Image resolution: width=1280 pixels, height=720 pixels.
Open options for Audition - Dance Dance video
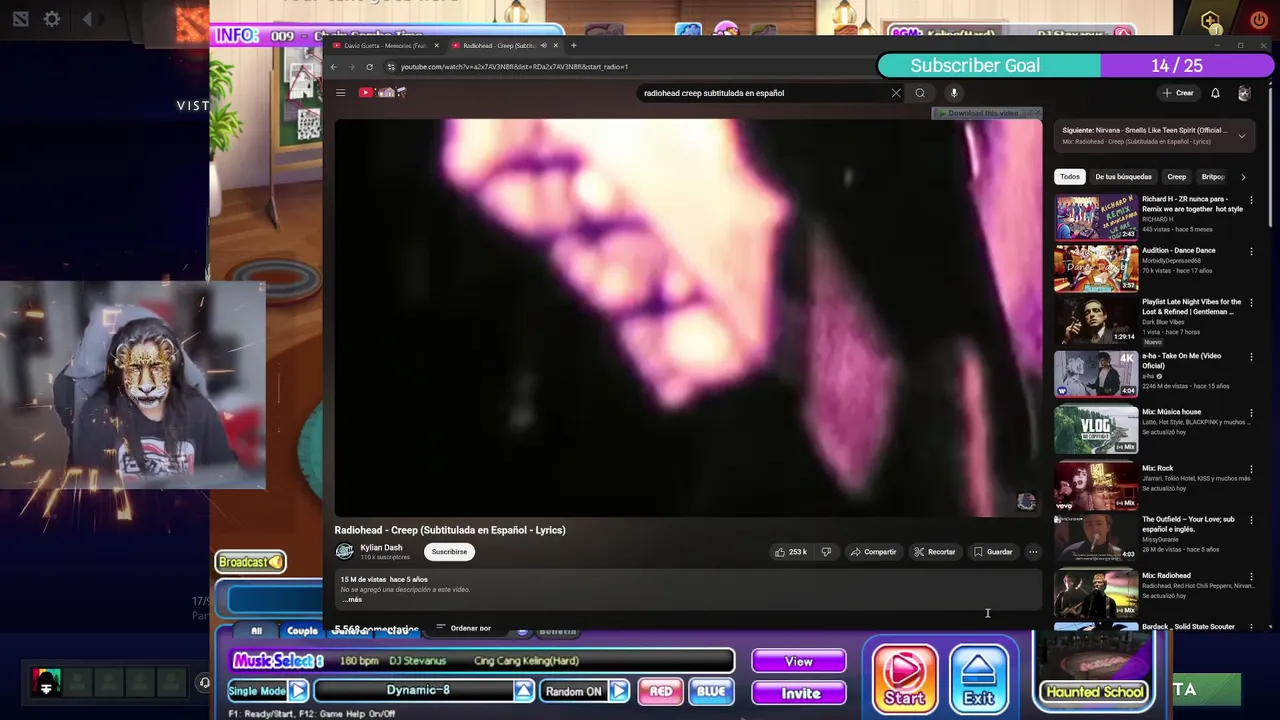point(1251,251)
